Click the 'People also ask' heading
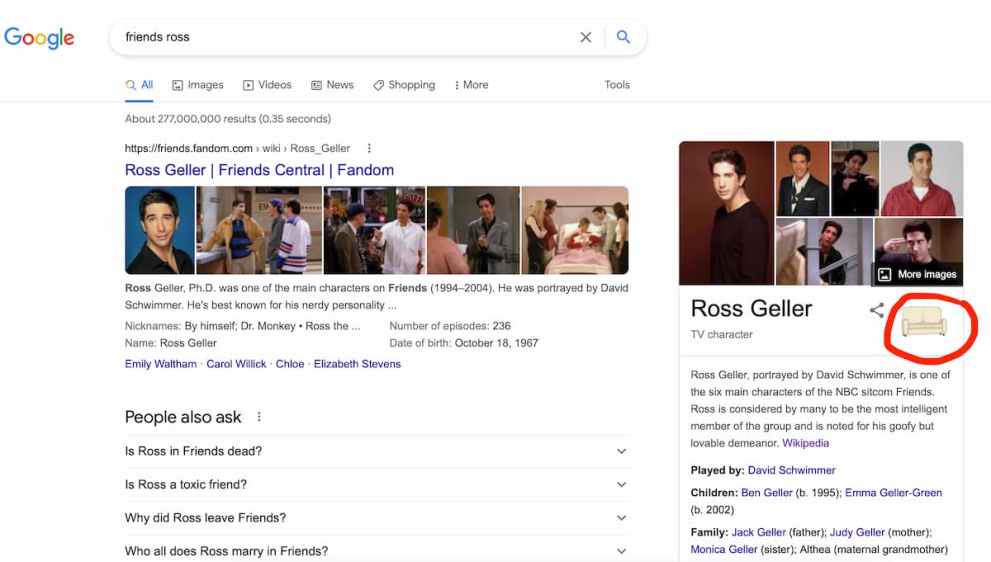Screen dimensions: 991x562 tap(183, 417)
